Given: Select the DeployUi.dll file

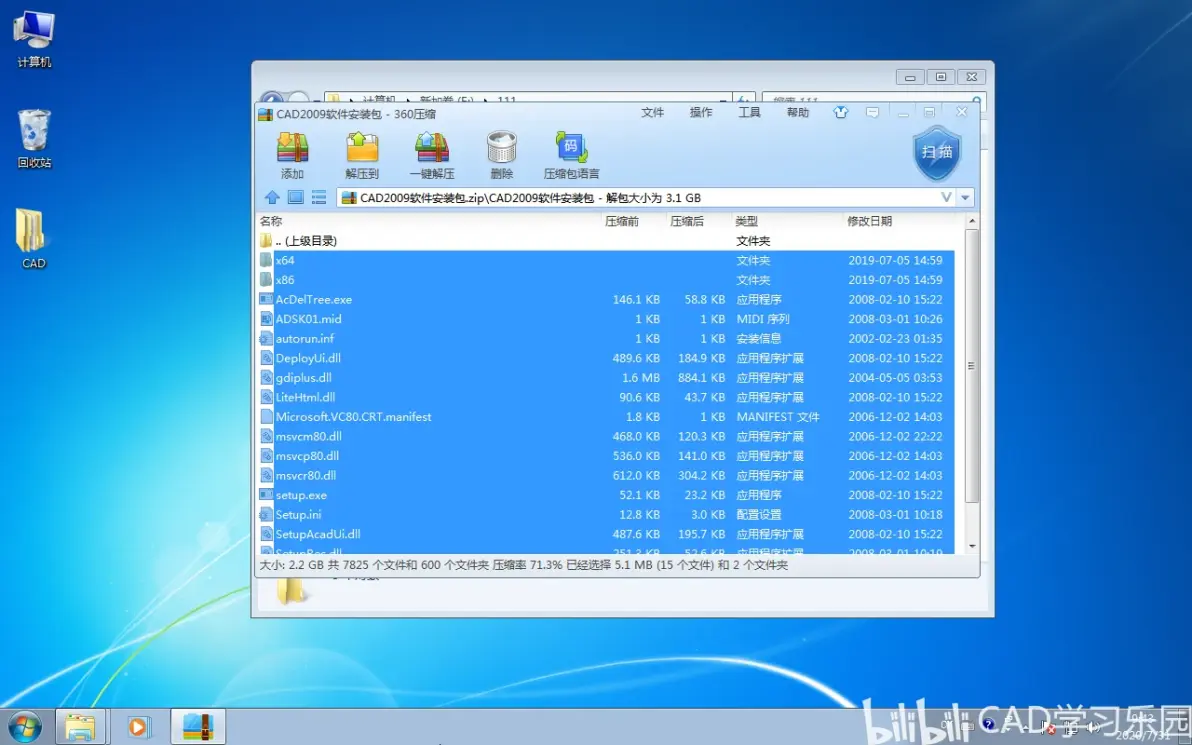Looking at the screenshot, I should click(x=606, y=358).
